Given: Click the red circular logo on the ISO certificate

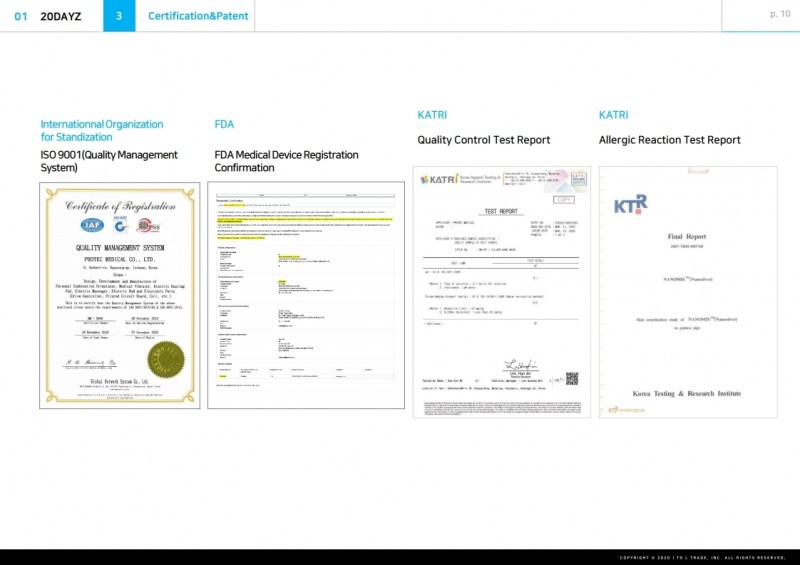Looking at the screenshot, I should 146,225.
